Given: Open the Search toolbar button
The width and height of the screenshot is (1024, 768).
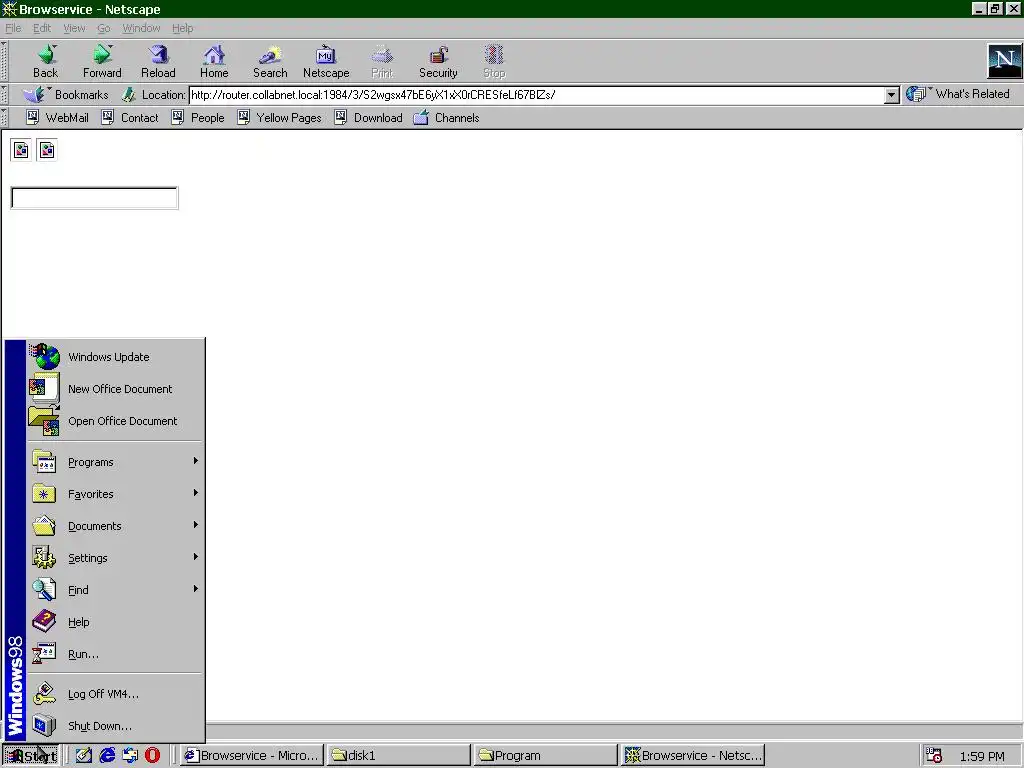Looking at the screenshot, I should point(270,61).
